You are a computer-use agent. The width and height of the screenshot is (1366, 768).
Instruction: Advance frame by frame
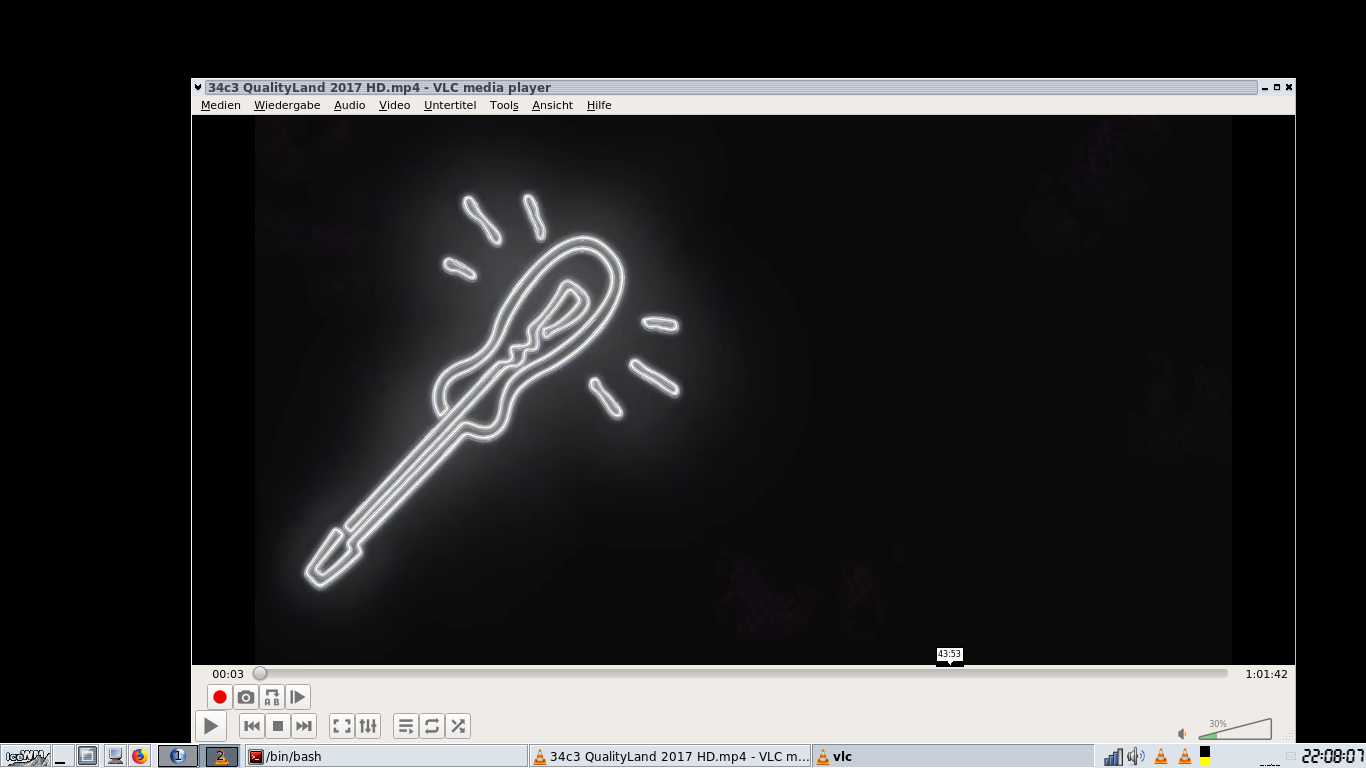pyautogui.click(x=298, y=697)
